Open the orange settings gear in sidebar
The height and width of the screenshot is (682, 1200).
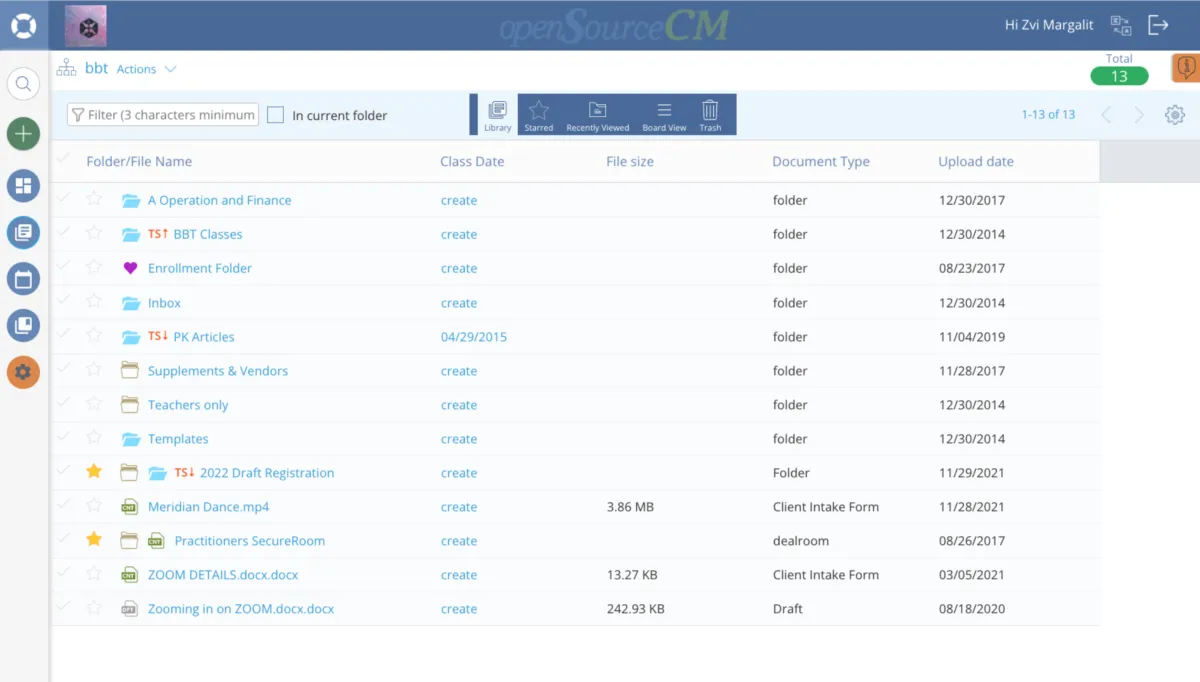(x=23, y=373)
